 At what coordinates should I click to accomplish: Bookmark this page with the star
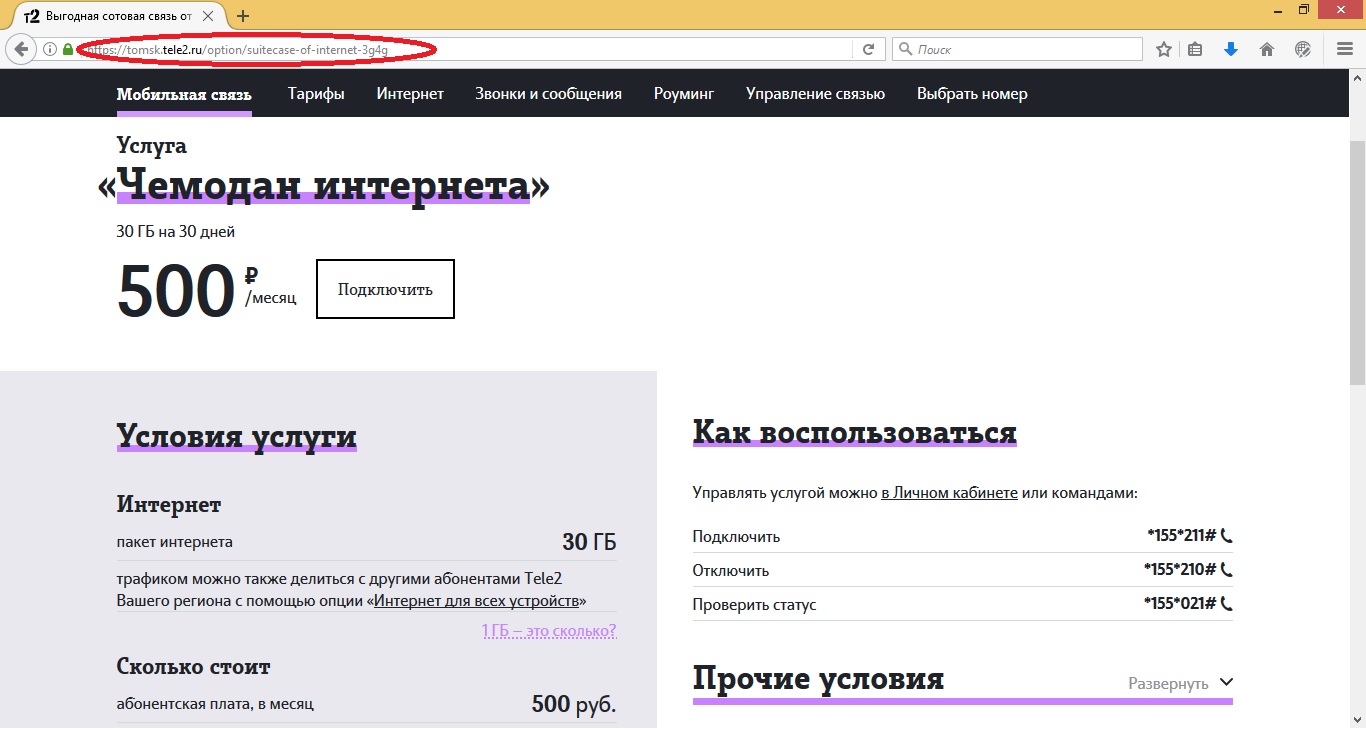click(x=1163, y=47)
